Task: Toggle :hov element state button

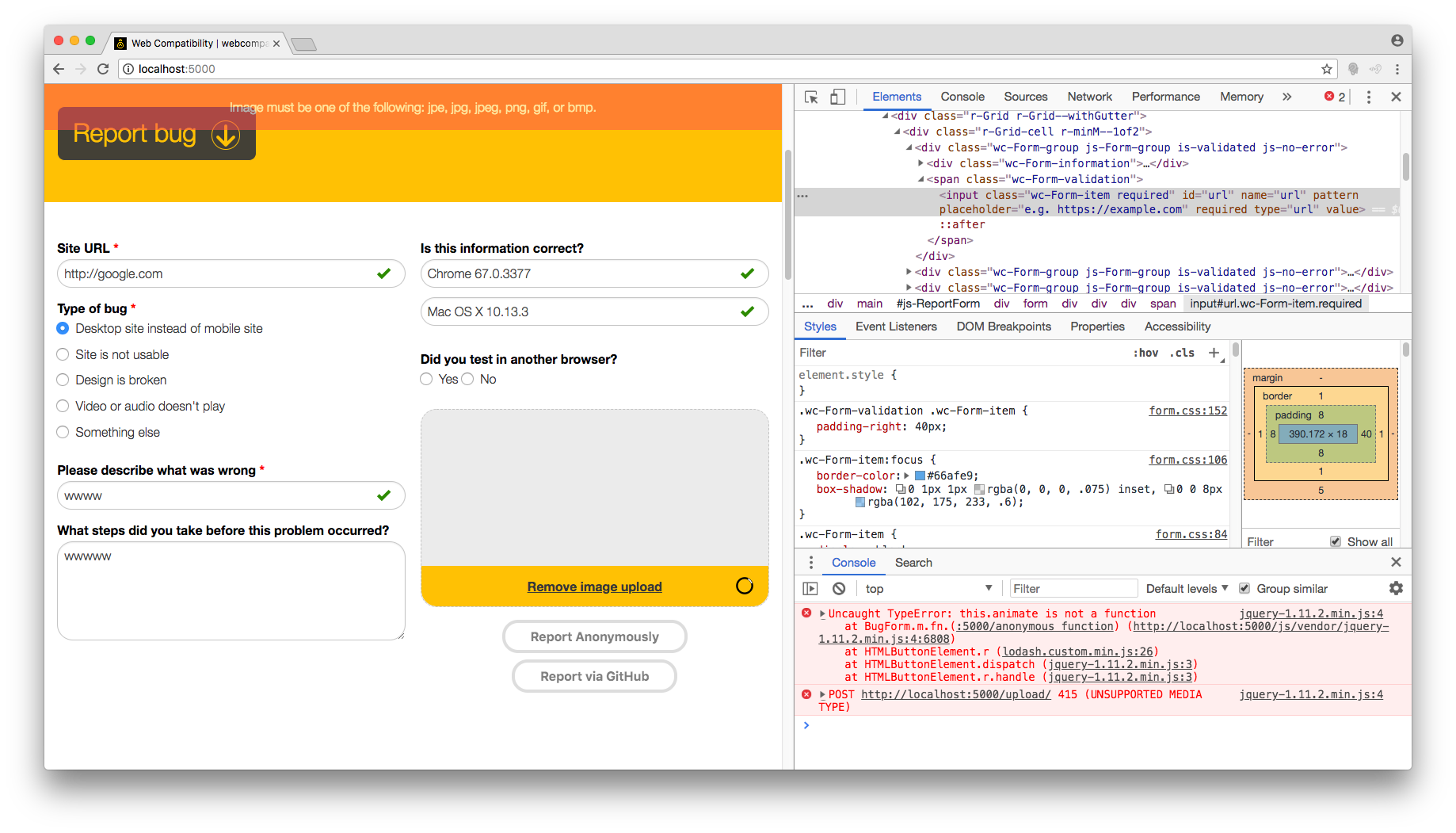Action: click(1145, 353)
